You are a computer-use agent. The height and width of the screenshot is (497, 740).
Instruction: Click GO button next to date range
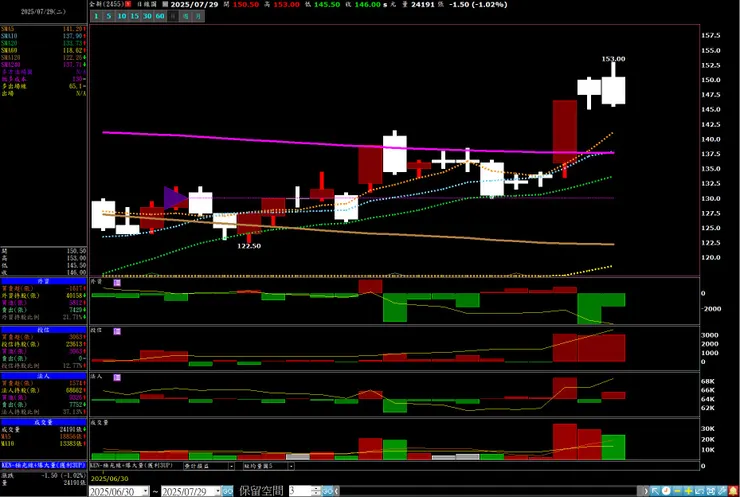click(228, 491)
